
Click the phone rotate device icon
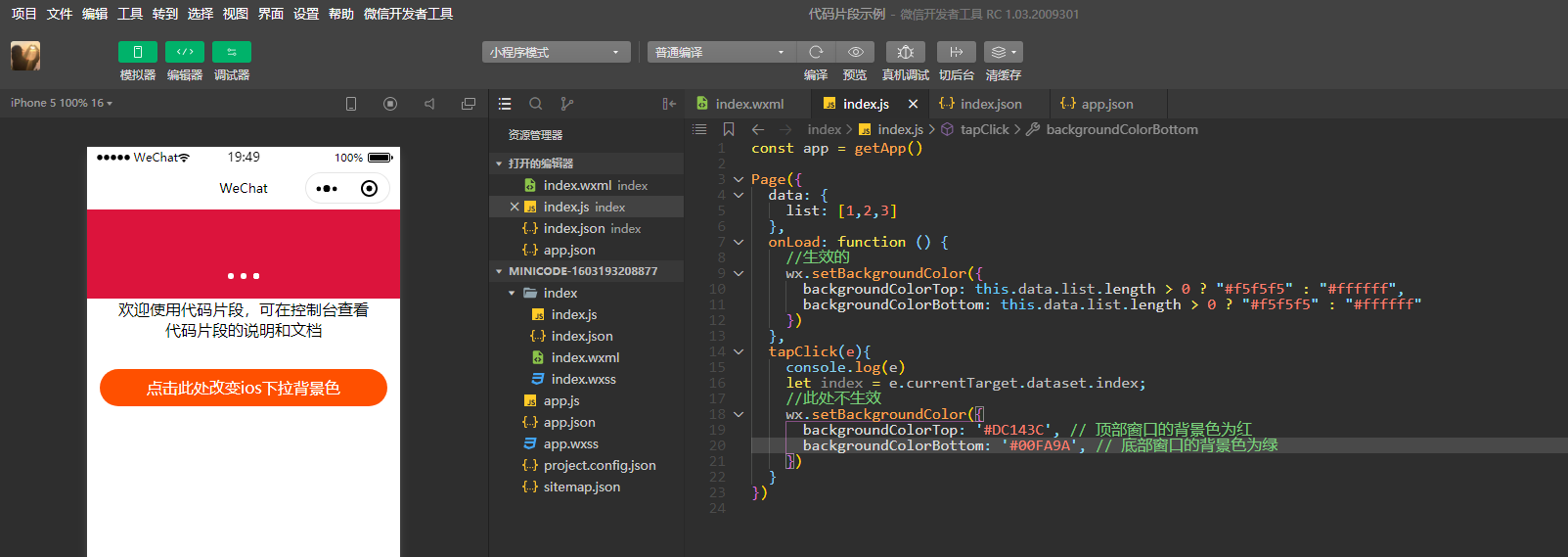click(351, 104)
